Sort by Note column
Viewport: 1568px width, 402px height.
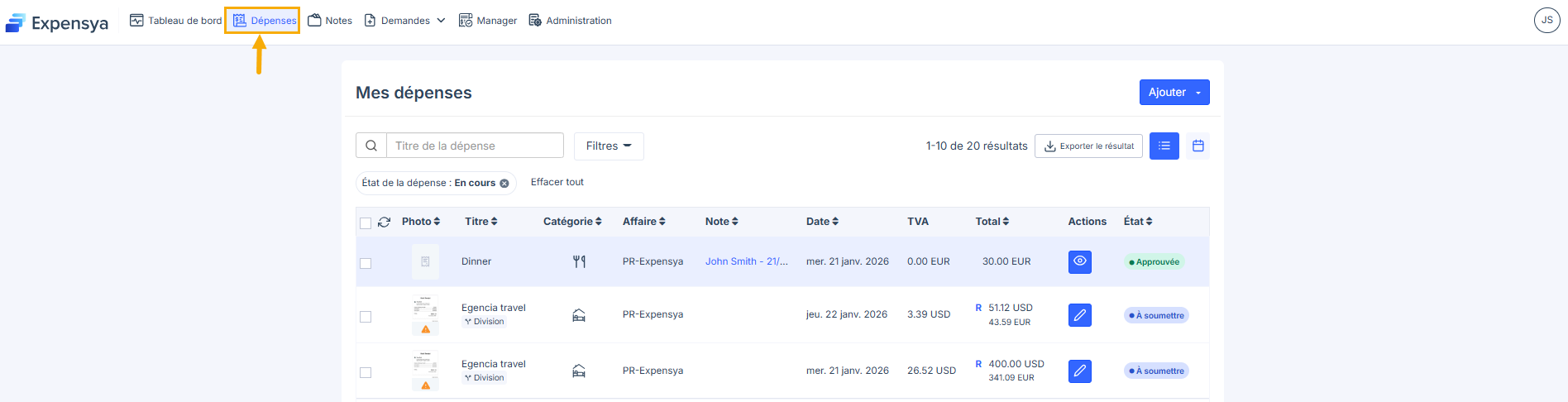[721, 222]
